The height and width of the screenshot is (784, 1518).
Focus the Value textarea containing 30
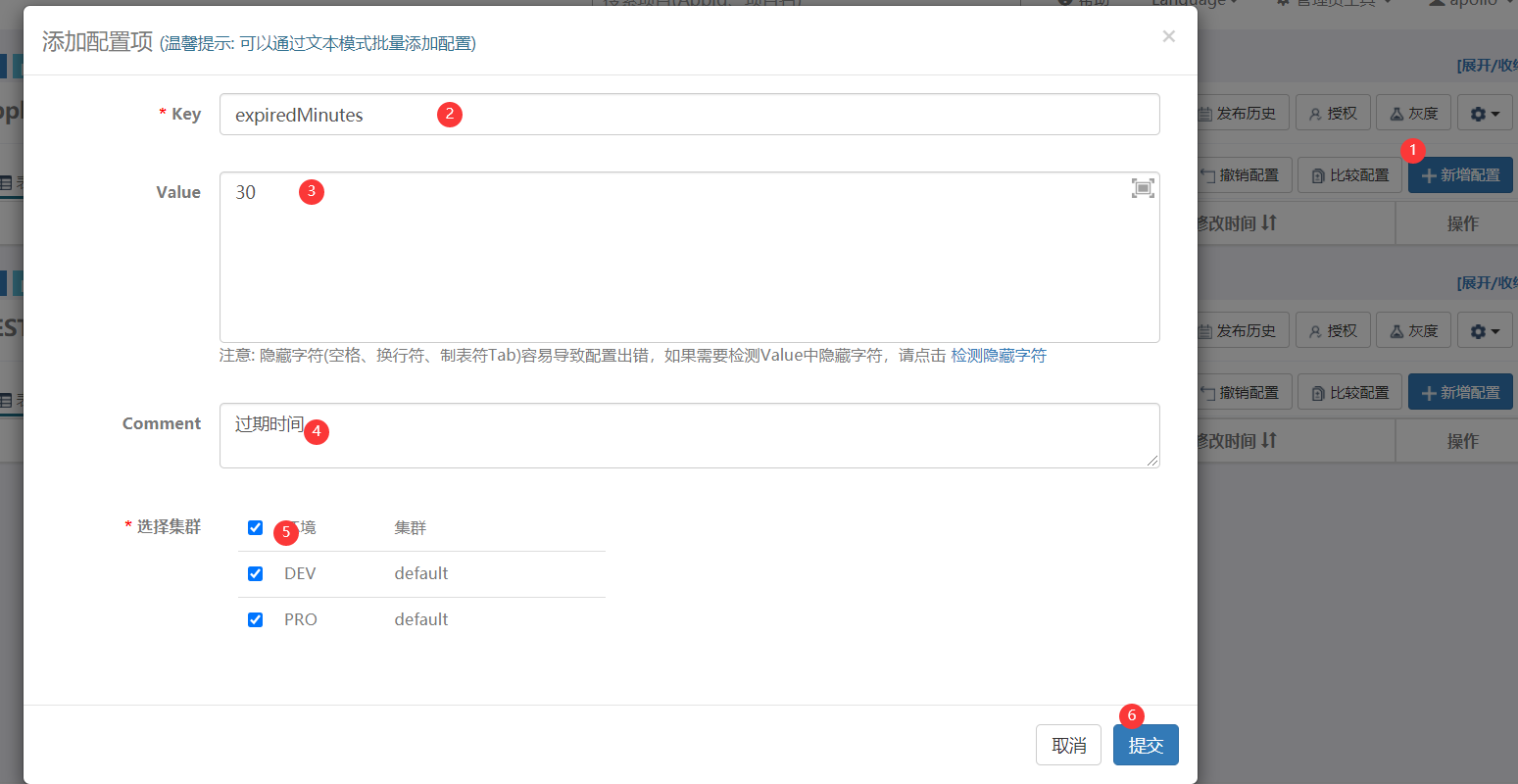(690, 257)
